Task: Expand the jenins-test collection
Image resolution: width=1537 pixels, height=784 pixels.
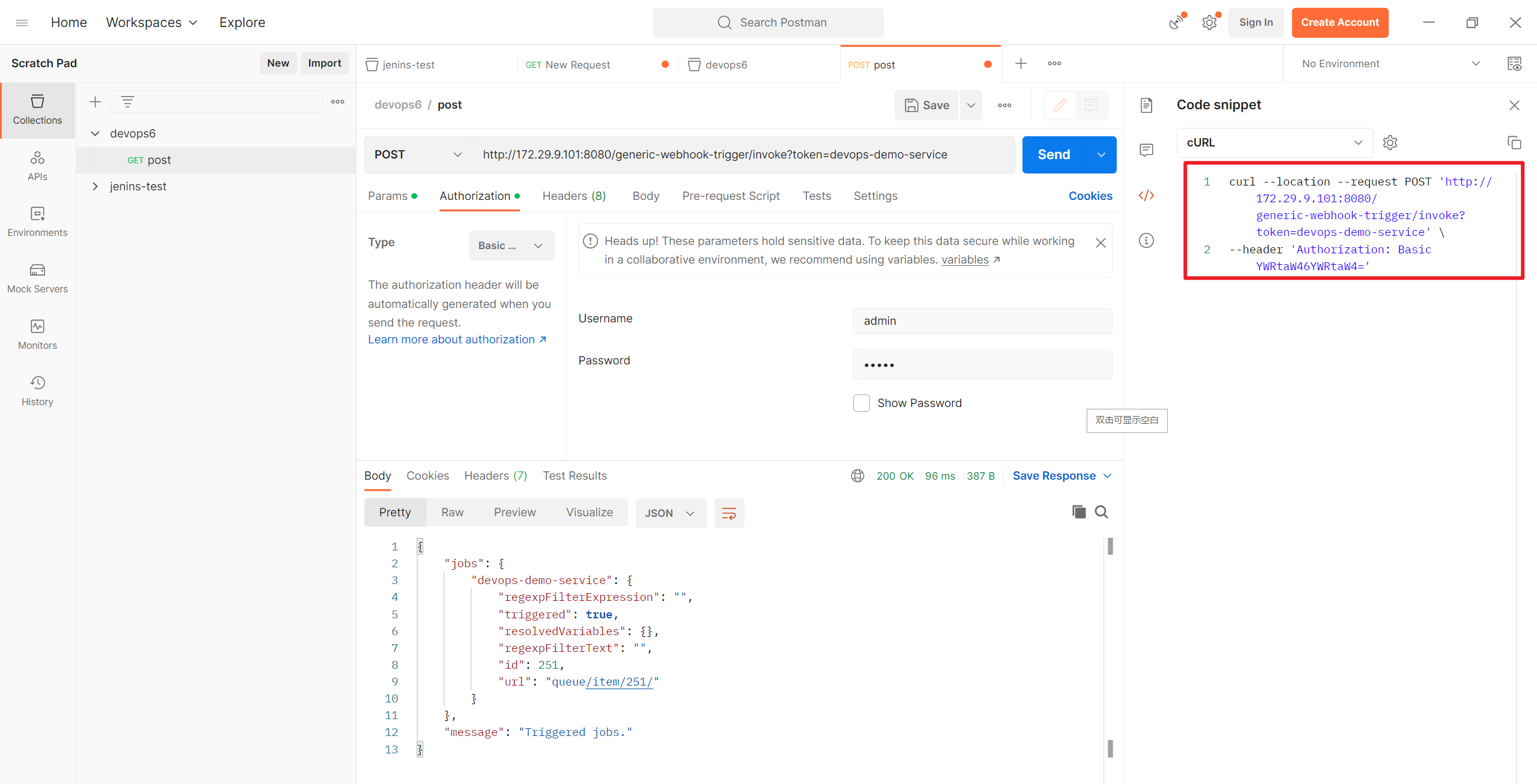Action: 95,187
